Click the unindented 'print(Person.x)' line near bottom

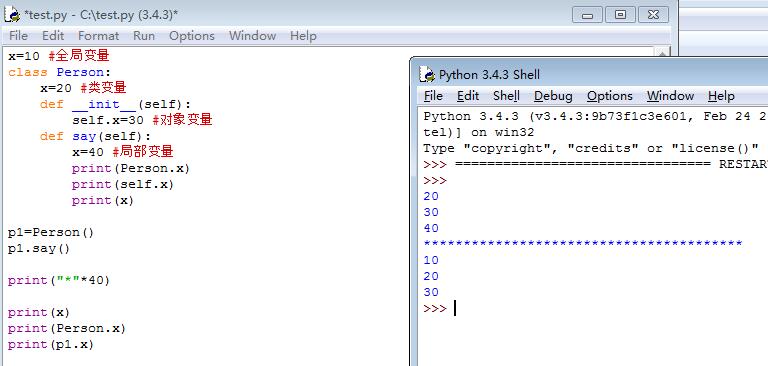click(67, 328)
